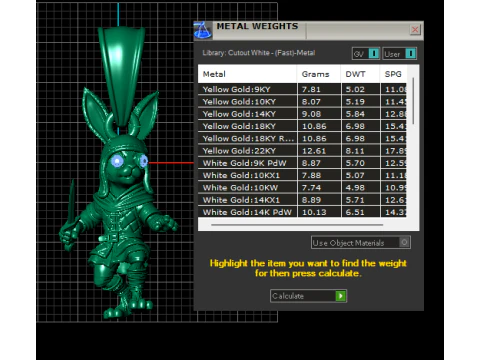Click the 9.08 grams cell

click(x=319, y=114)
